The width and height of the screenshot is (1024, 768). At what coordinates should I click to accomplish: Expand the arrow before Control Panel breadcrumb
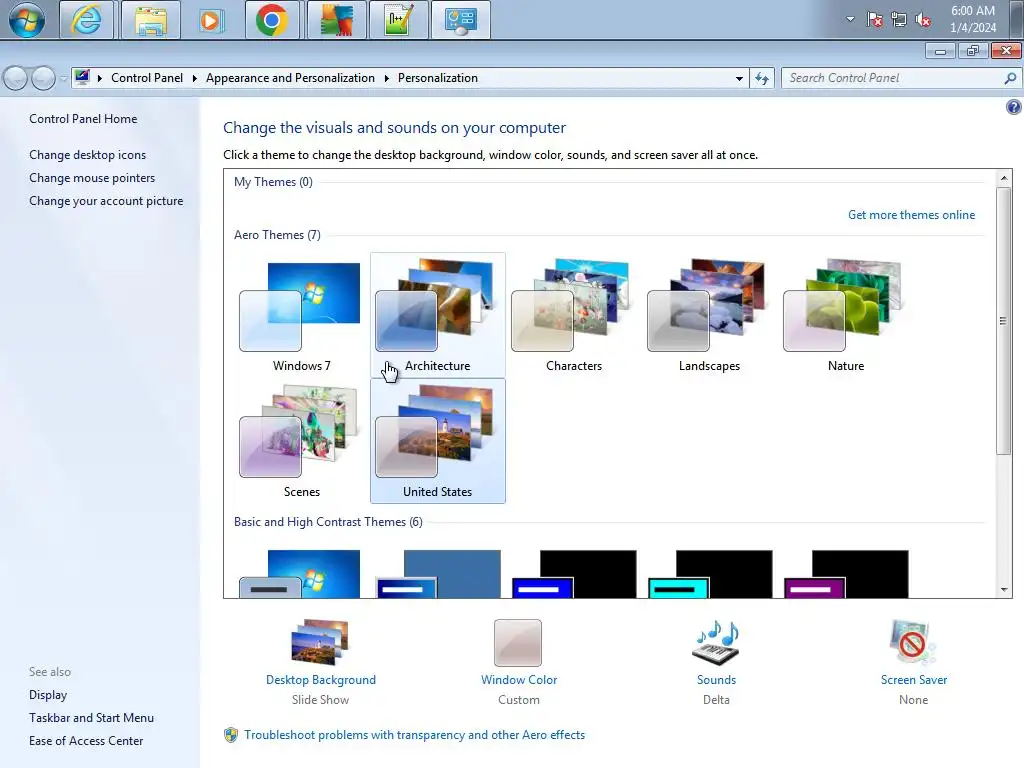(100, 78)
